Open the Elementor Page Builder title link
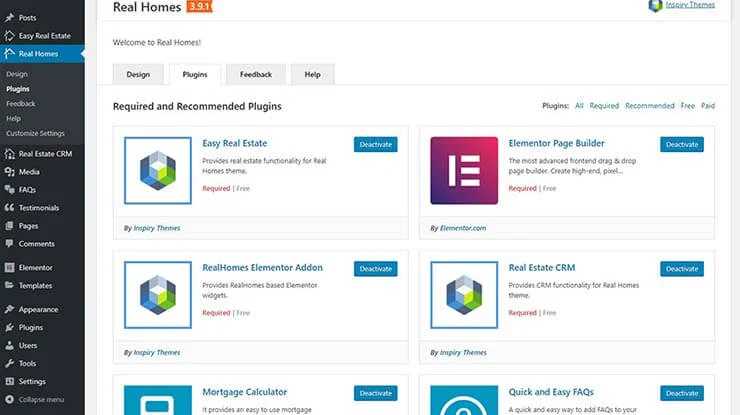 (556, 143)
